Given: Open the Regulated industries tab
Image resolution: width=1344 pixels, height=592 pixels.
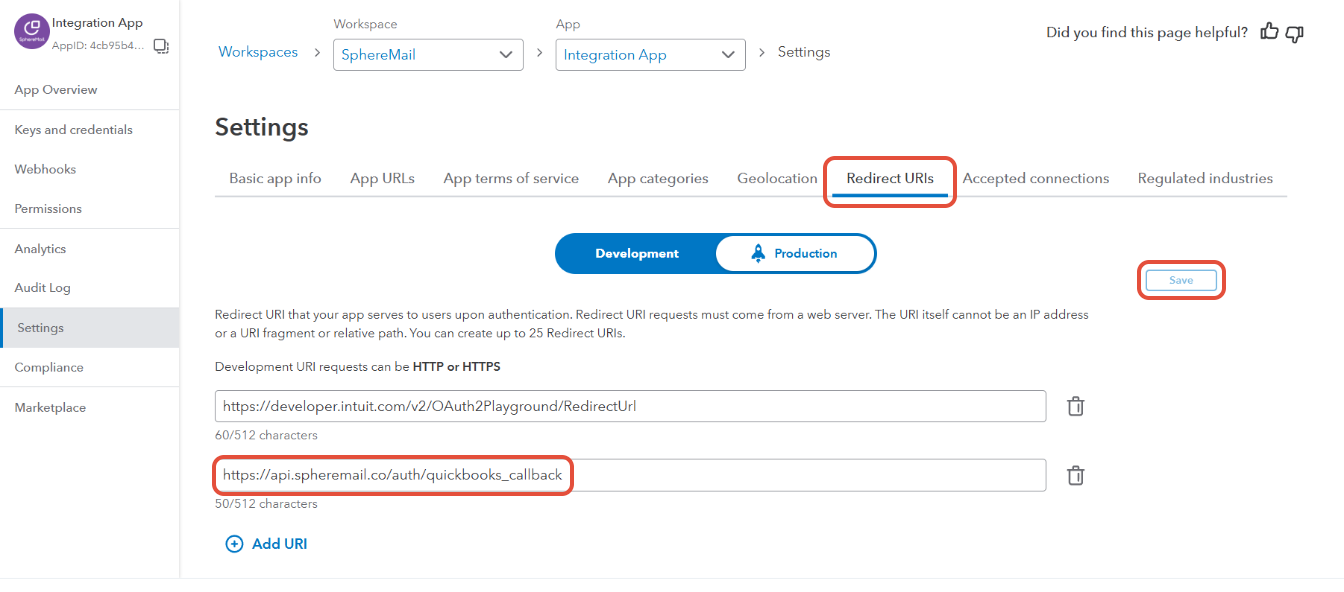Looking at the screenshot, I should point(1205,178).
